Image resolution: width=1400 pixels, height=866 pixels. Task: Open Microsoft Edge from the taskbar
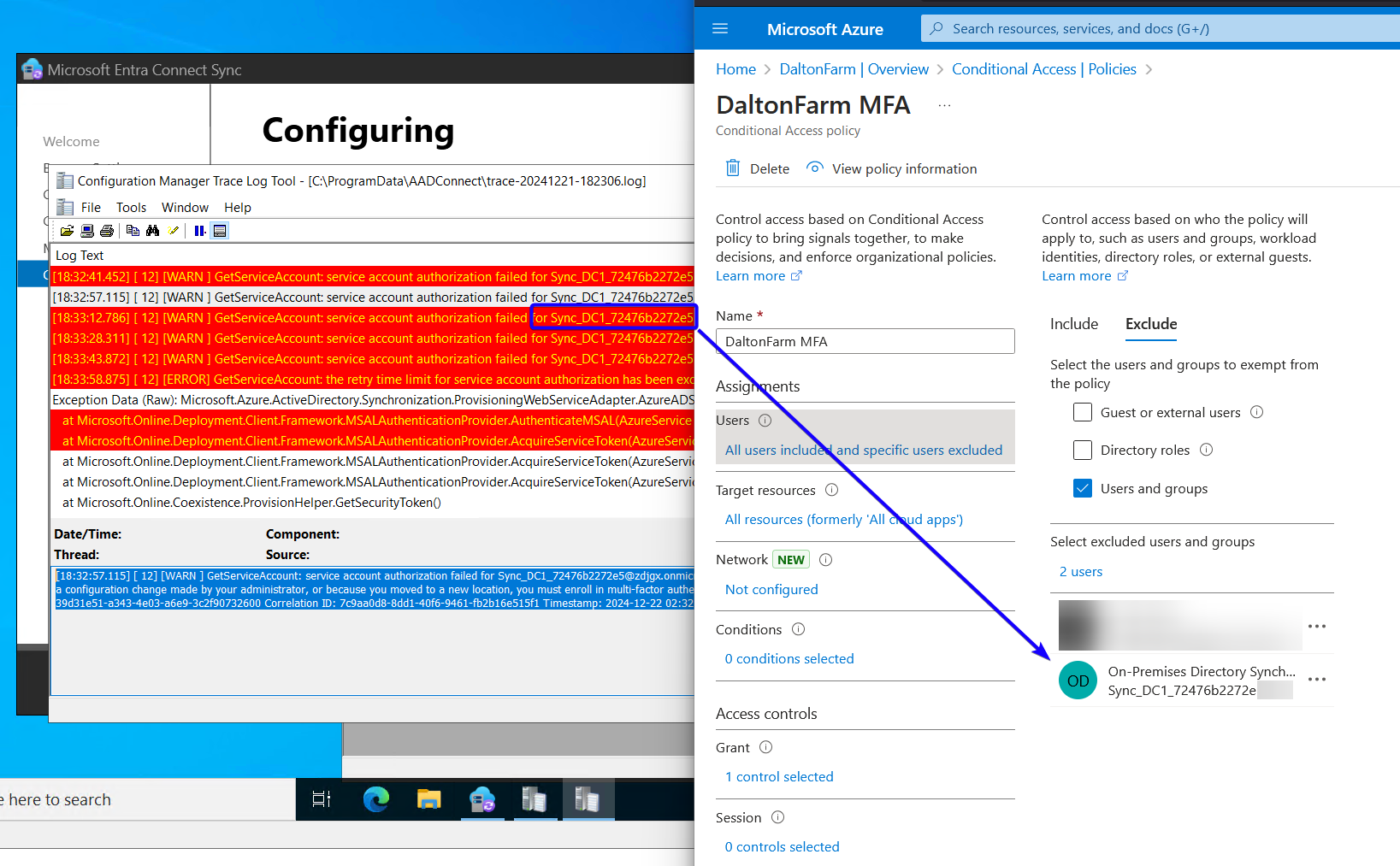coord(375,799)
